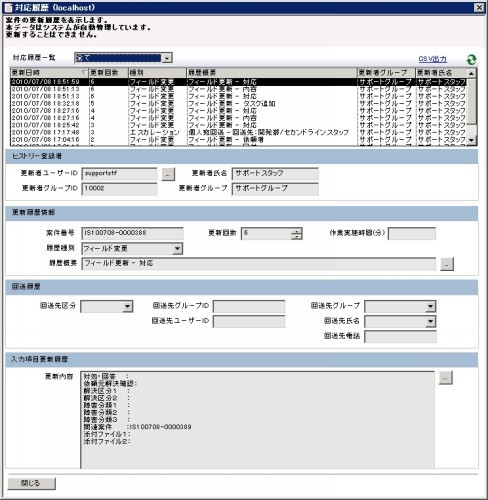Open the 回送先グループ dropdown
The height and width of the screenshot is (500, 488).
click(431, 307)
